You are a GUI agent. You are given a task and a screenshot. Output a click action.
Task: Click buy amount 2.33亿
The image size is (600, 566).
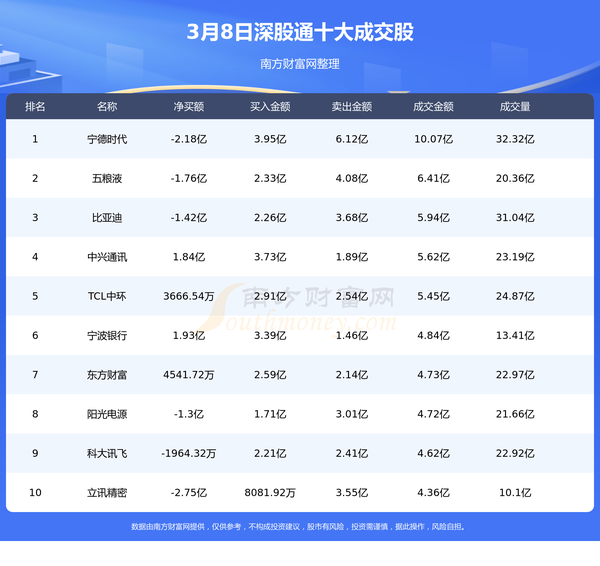point(270,178)
